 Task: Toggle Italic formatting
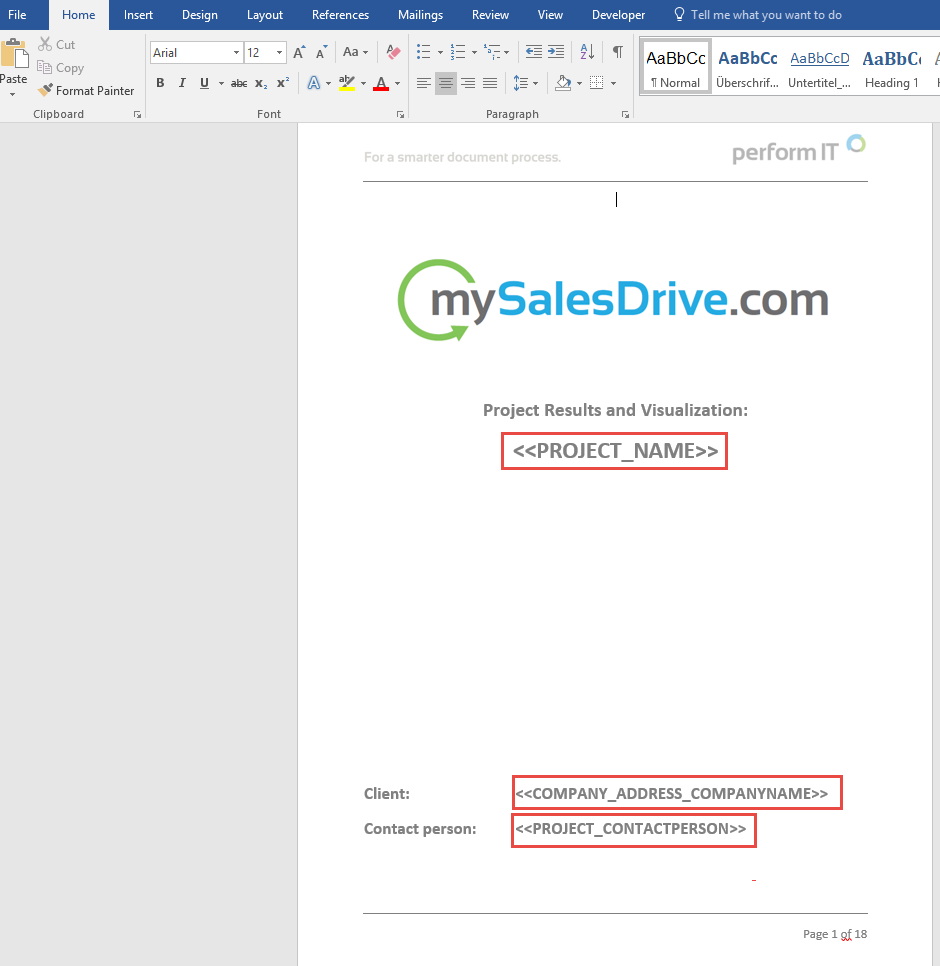pos(182,83)
